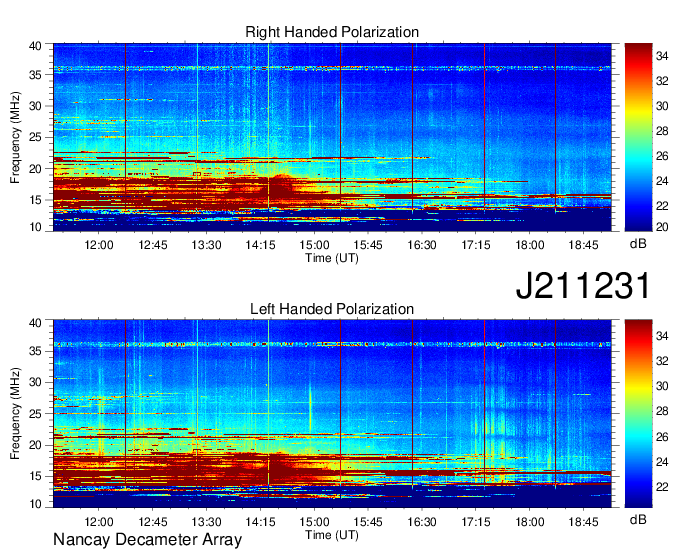Click 35 MHz tick of Right Handed plot
Screen dimensions: 680x552
click(x=35, y=75)
